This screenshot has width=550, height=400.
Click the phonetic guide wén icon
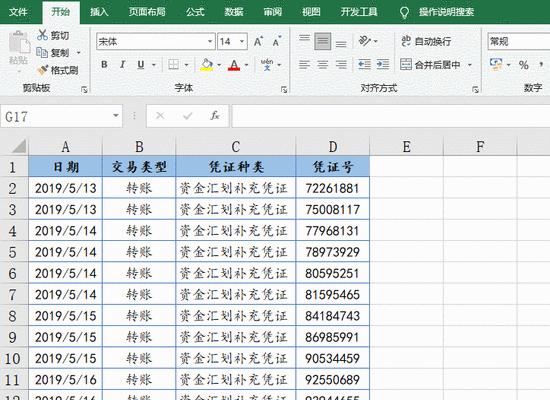[x=267, y=65]
